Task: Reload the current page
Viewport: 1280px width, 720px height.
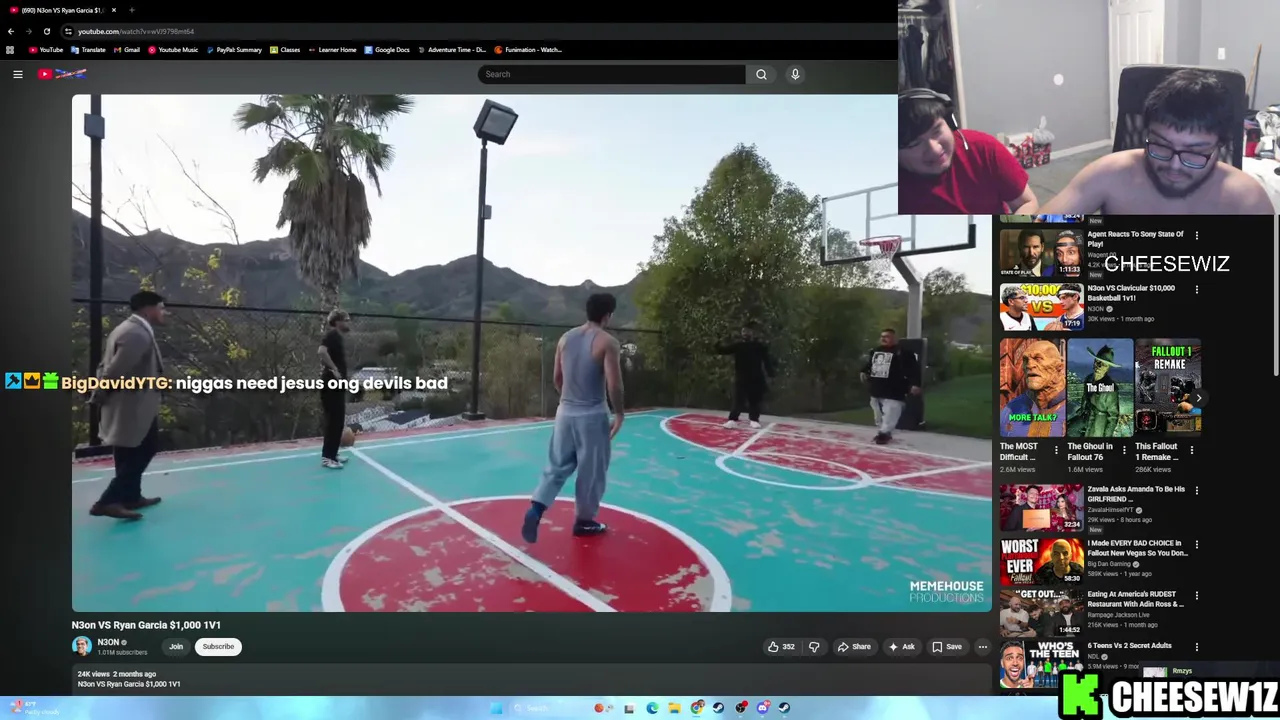Action: coord(46,31)
